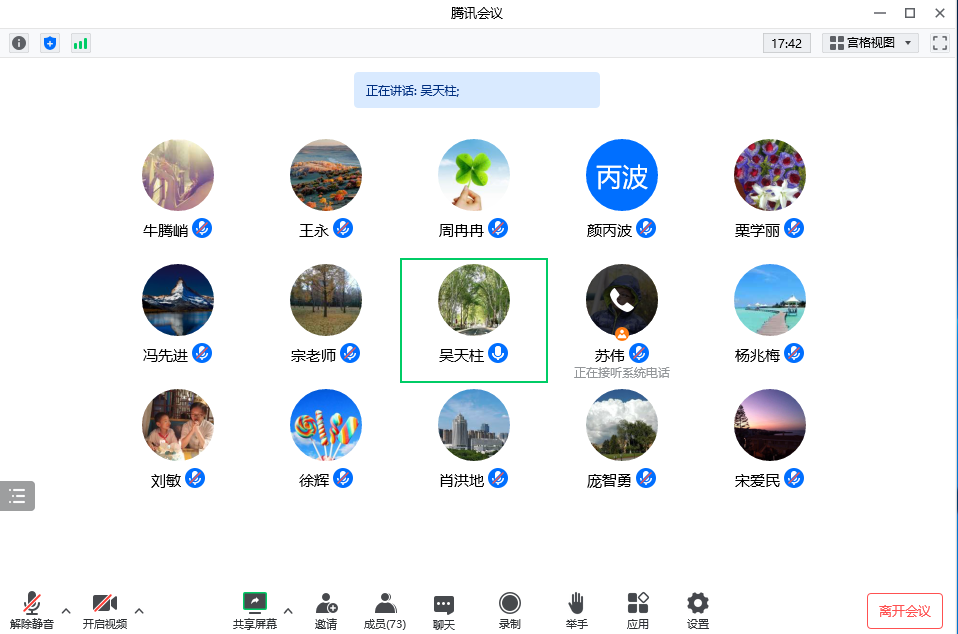The width and height of the screenshot is (958, 634).
Task: Click muted mic icon next to 肖洪地
Action: (x=498, y=478)
